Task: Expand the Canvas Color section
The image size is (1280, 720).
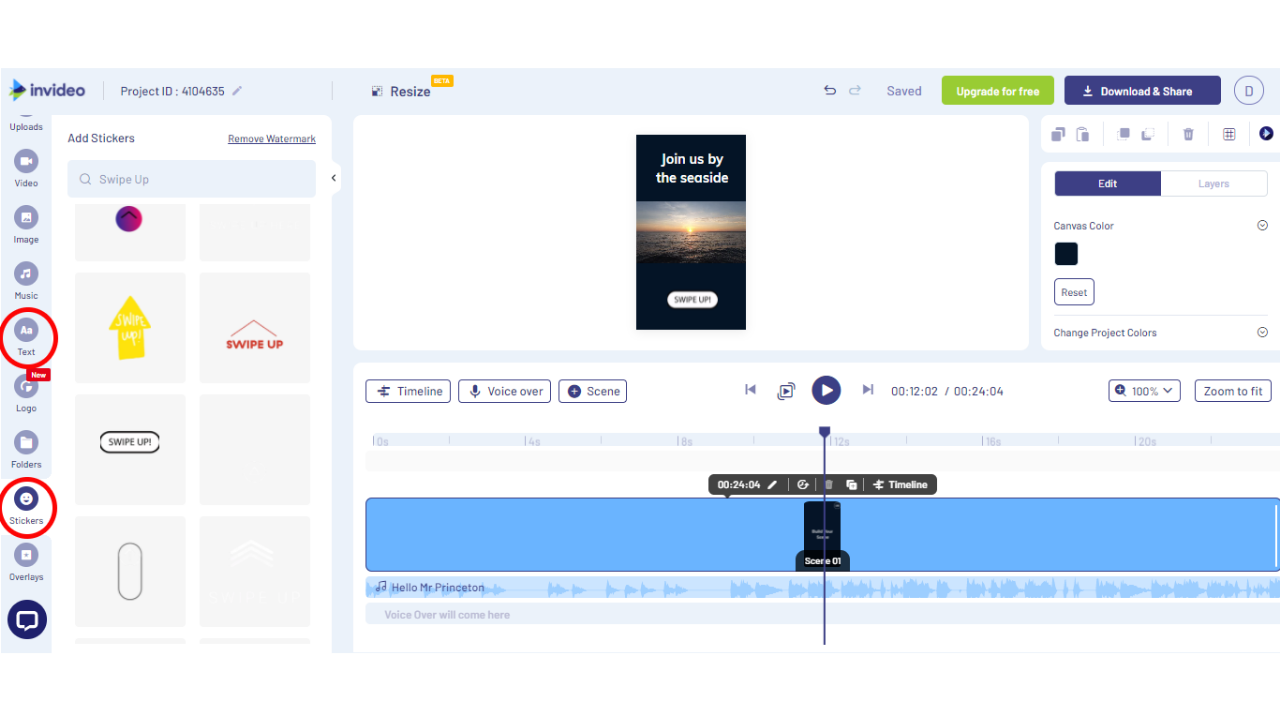Action: 1262,226
